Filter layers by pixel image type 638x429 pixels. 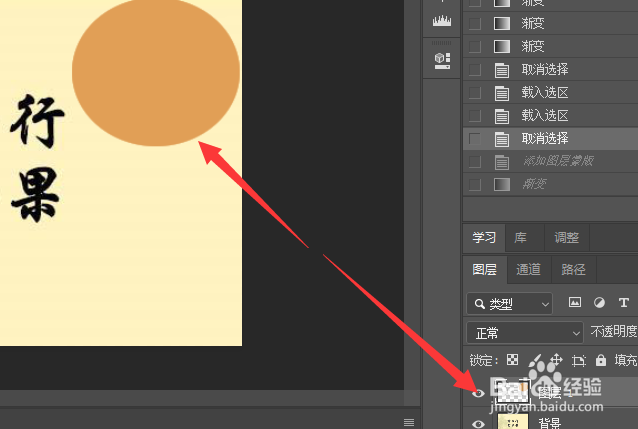point(575,302)
